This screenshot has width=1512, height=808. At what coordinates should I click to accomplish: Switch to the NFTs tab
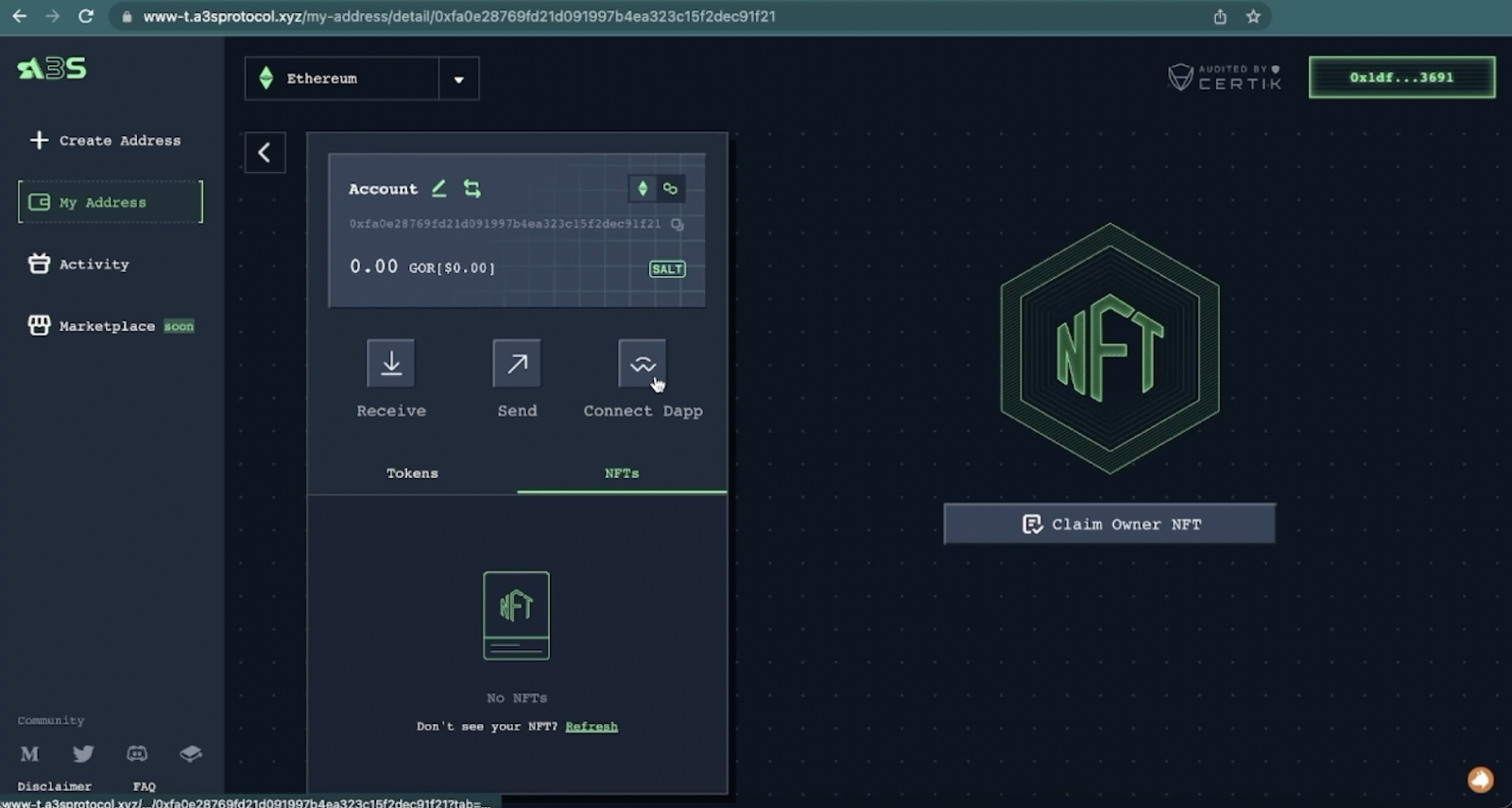click(x=622, y=473)
